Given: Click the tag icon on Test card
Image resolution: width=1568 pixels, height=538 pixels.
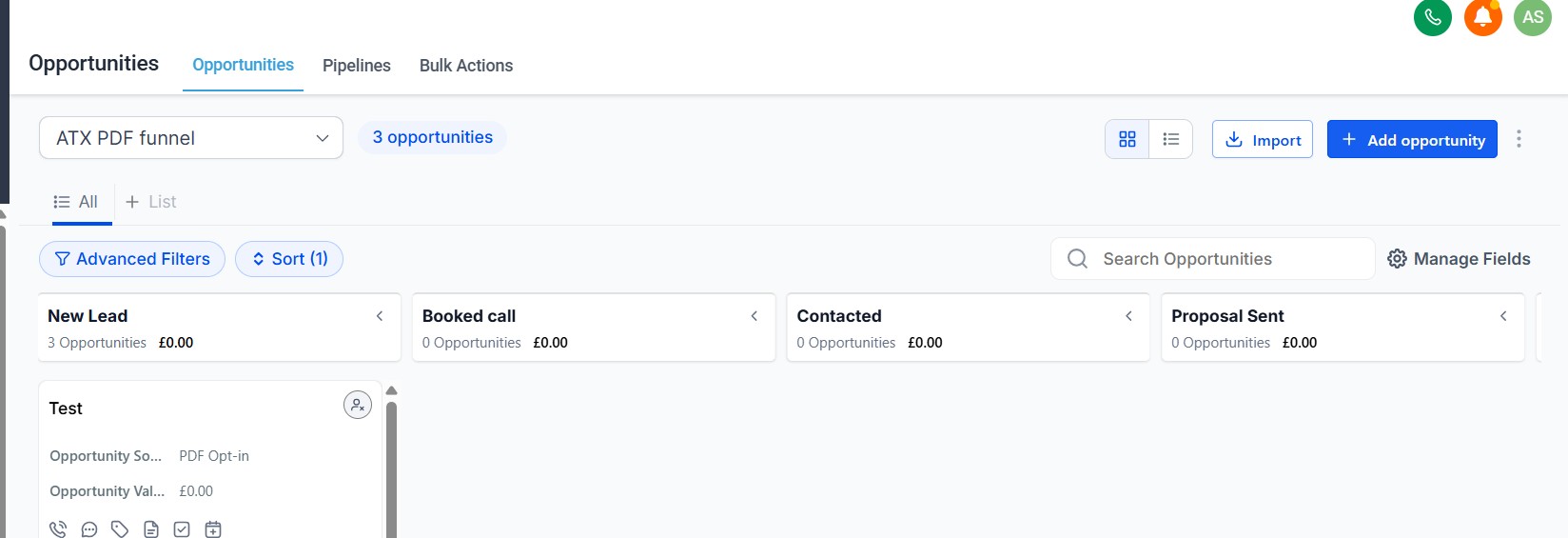Looking at the screenshot, I should (x=120, y=528).
